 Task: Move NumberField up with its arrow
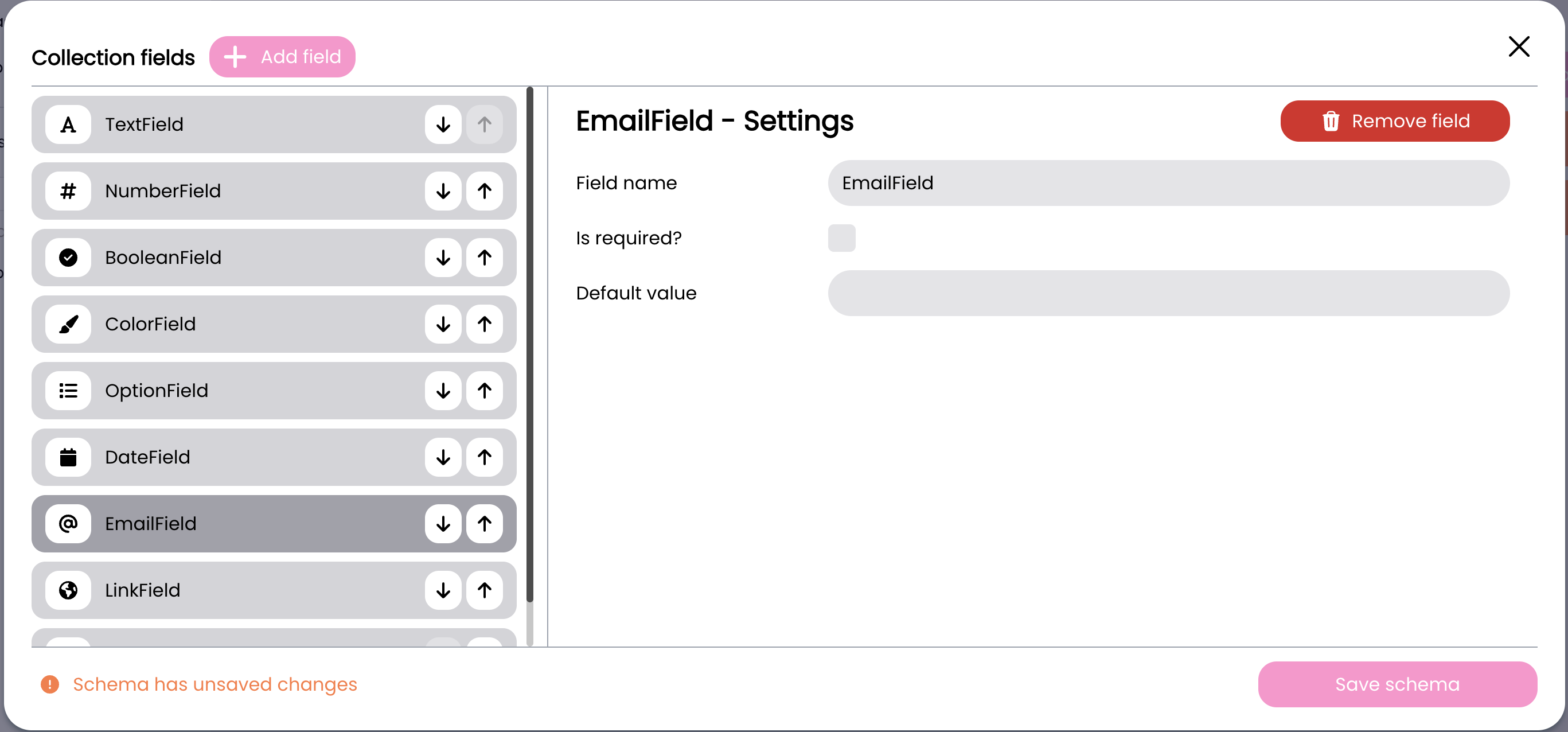point(485,191)
